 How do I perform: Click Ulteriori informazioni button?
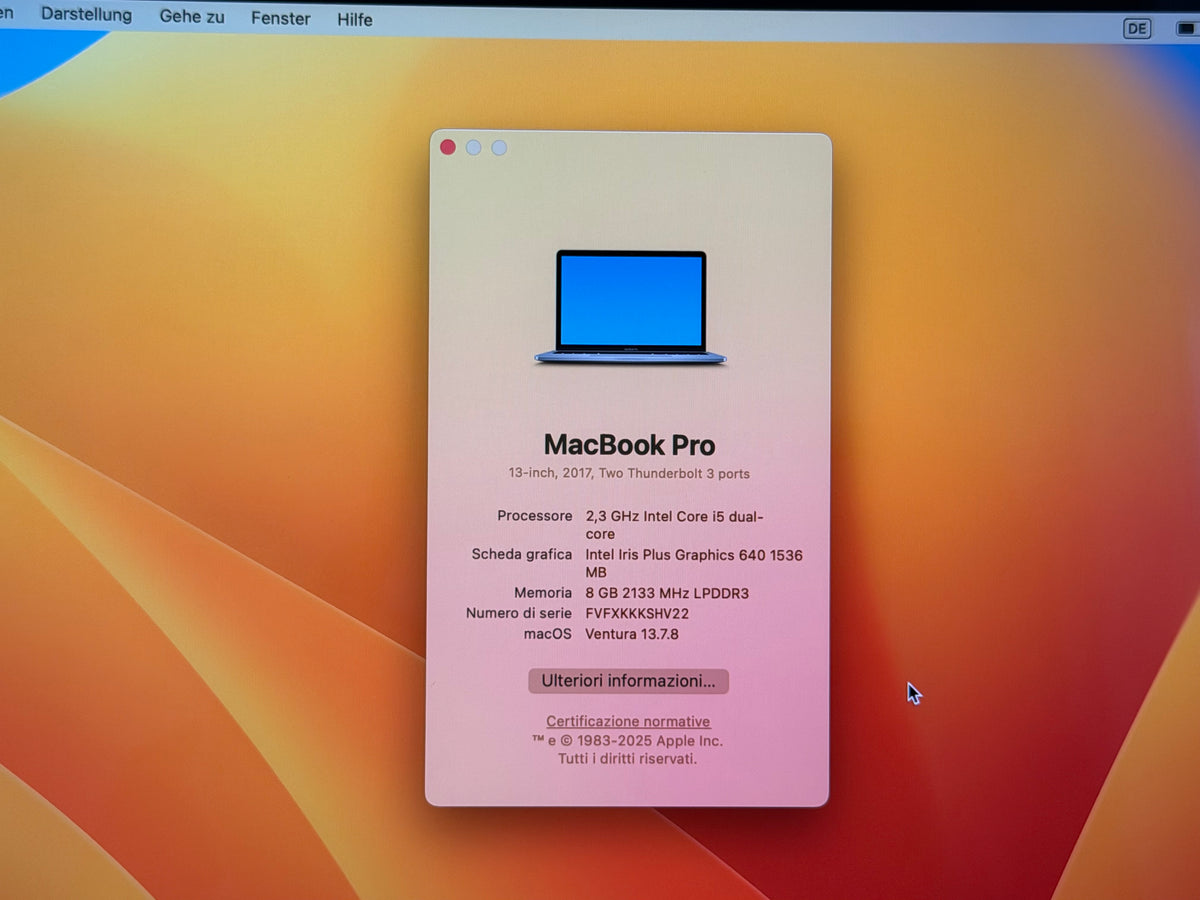point(628,681)
